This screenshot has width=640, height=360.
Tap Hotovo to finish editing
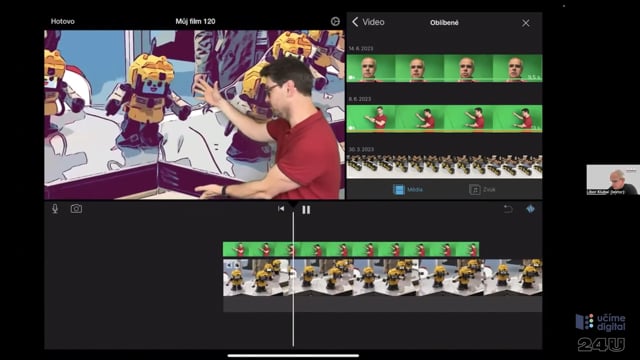[x=62, y=21]
